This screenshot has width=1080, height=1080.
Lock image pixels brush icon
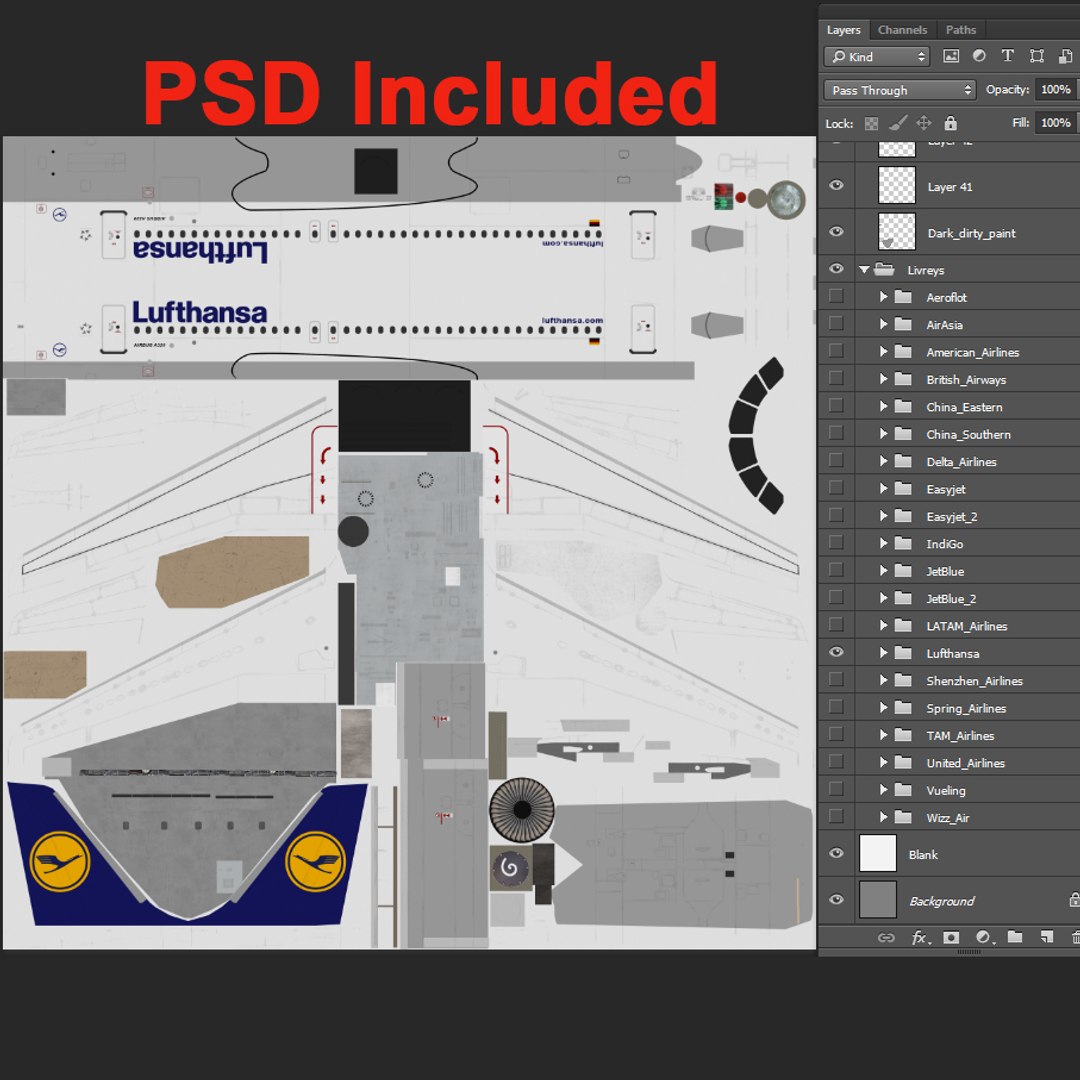(897, 123)
